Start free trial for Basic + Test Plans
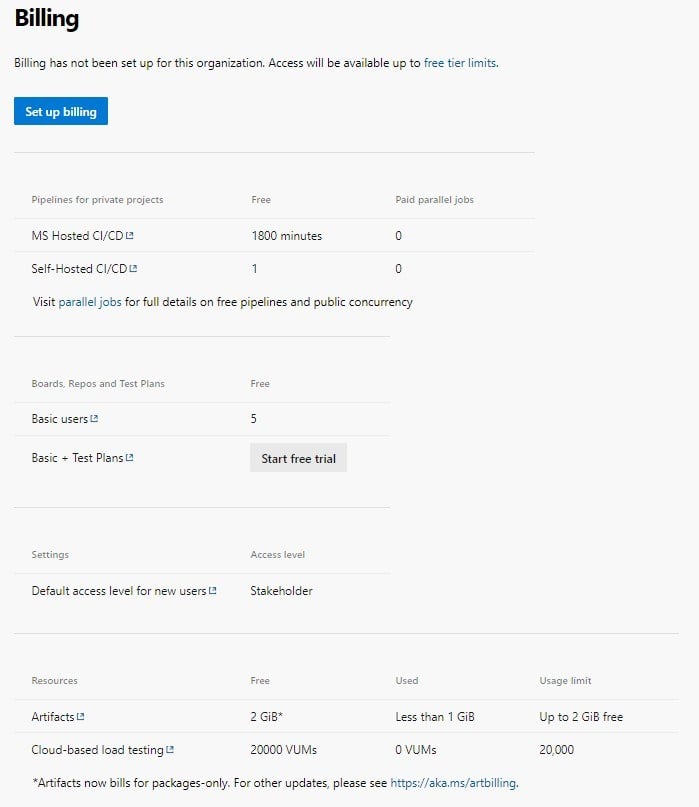 298,459
